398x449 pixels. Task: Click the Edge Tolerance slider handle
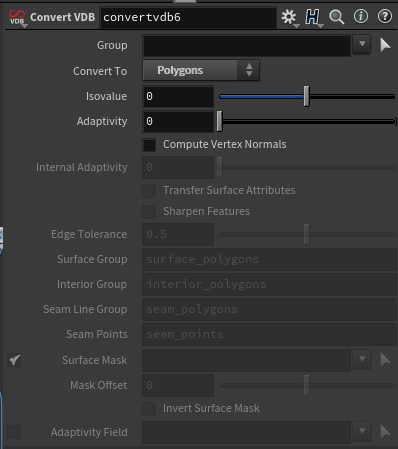click(x=306, y=234)
